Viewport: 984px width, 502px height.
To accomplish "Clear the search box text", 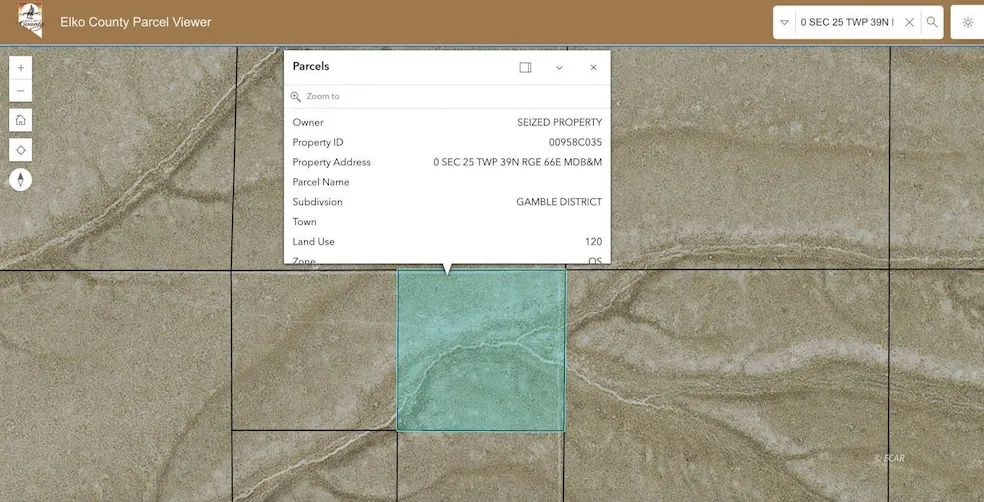I will [x=909, y=22].
